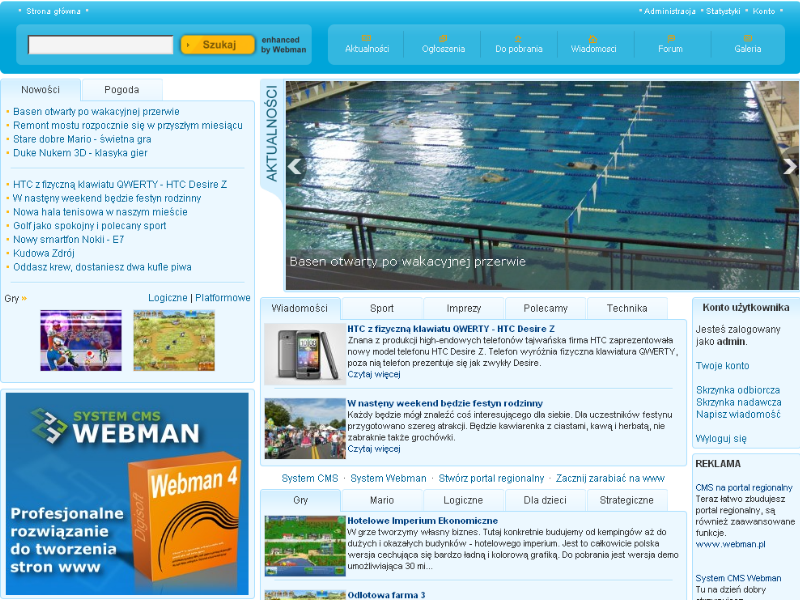Click the Webman 4 advertisement banner

click(126, 494)
